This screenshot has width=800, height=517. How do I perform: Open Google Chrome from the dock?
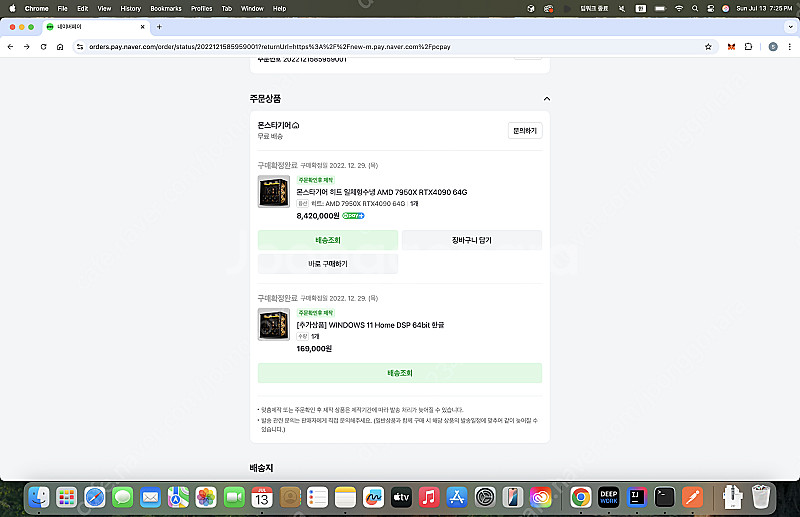581,497
